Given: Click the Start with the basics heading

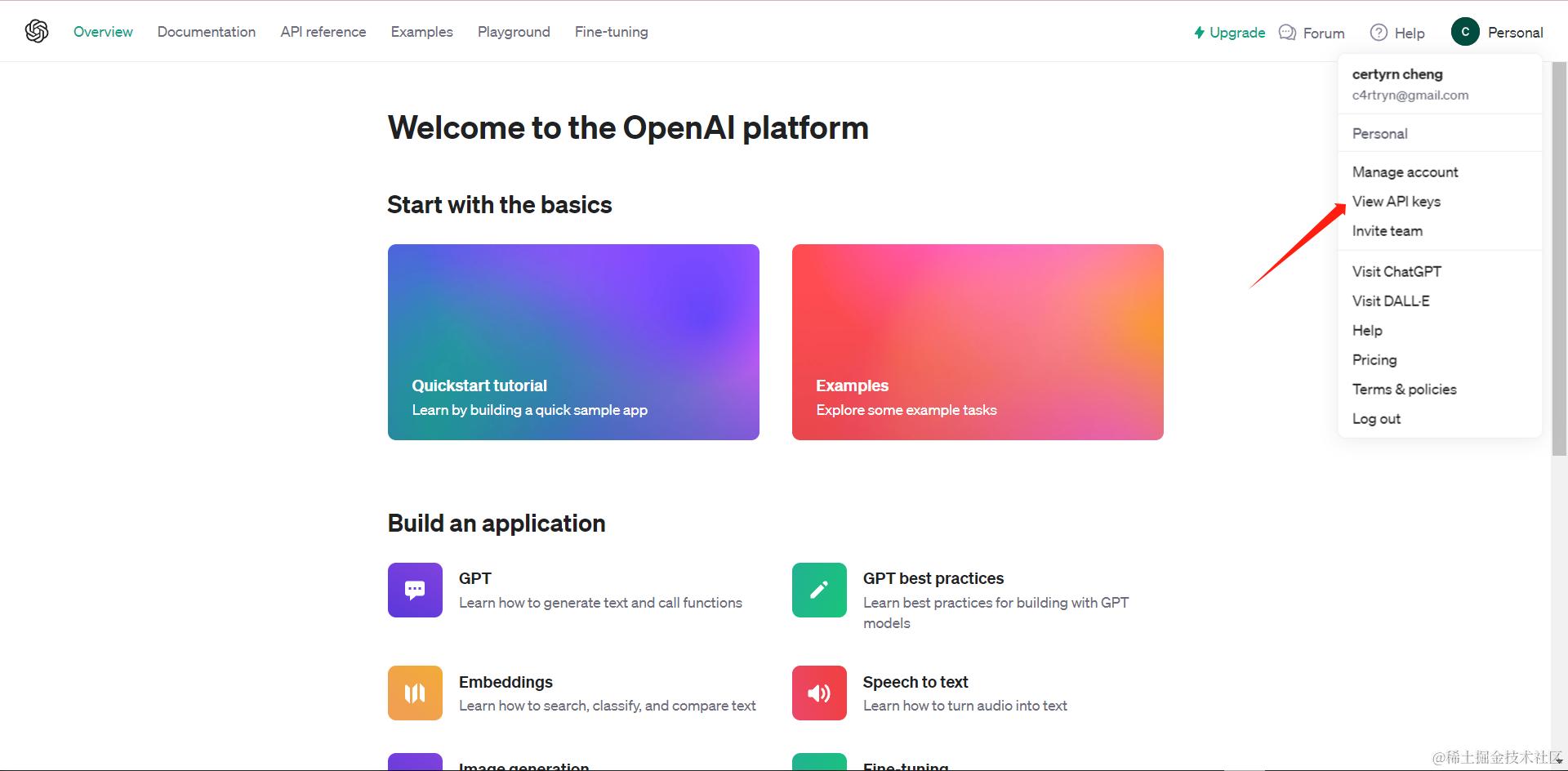Looking at the screenshot, I should click(x=500, y=204).
